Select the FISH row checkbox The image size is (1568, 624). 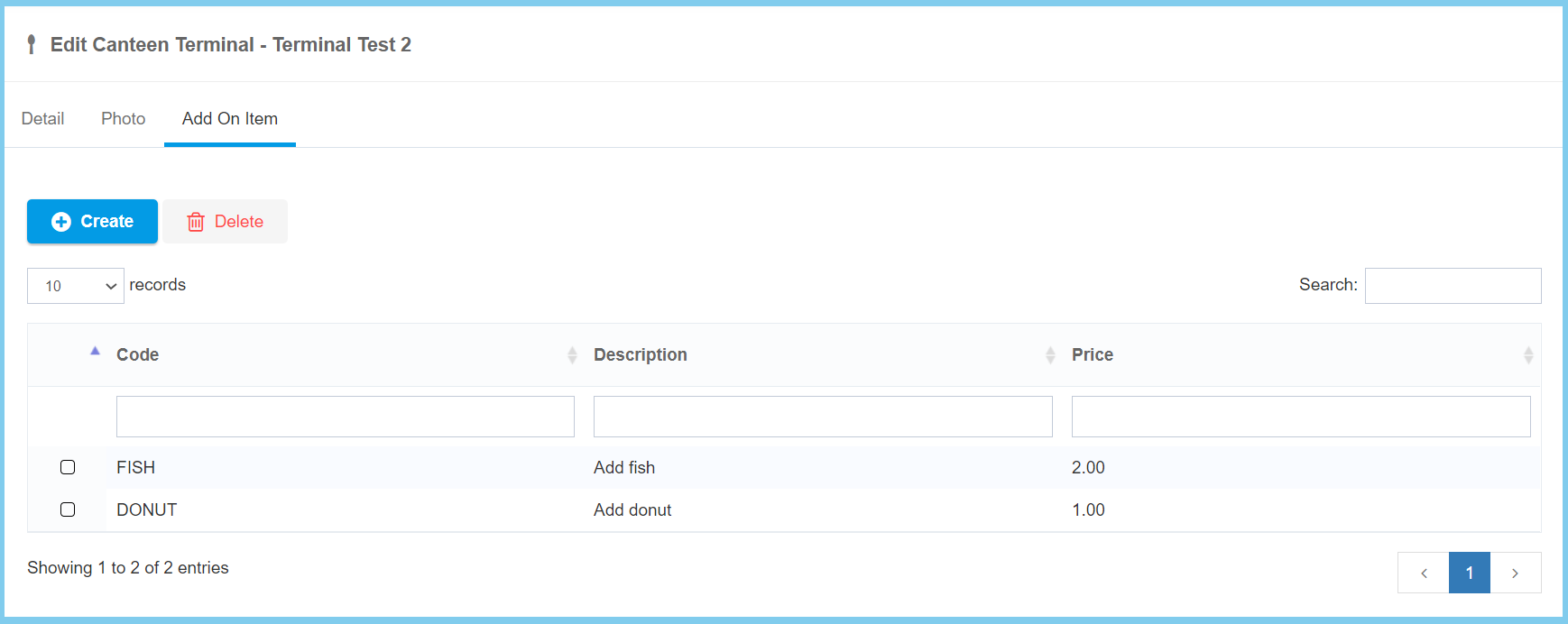pyautogui.click(x=68, y=467)
